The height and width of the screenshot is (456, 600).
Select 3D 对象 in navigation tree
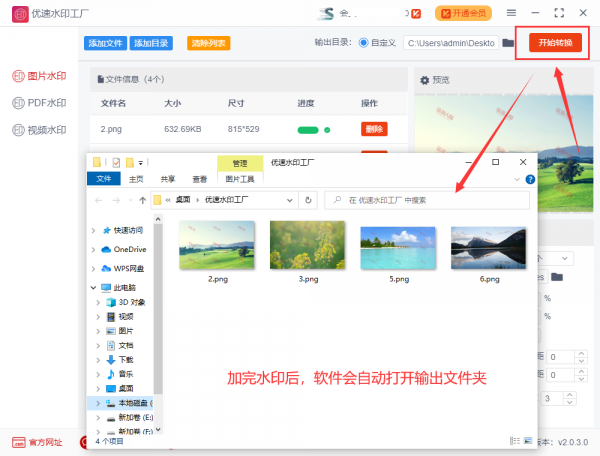126,302
